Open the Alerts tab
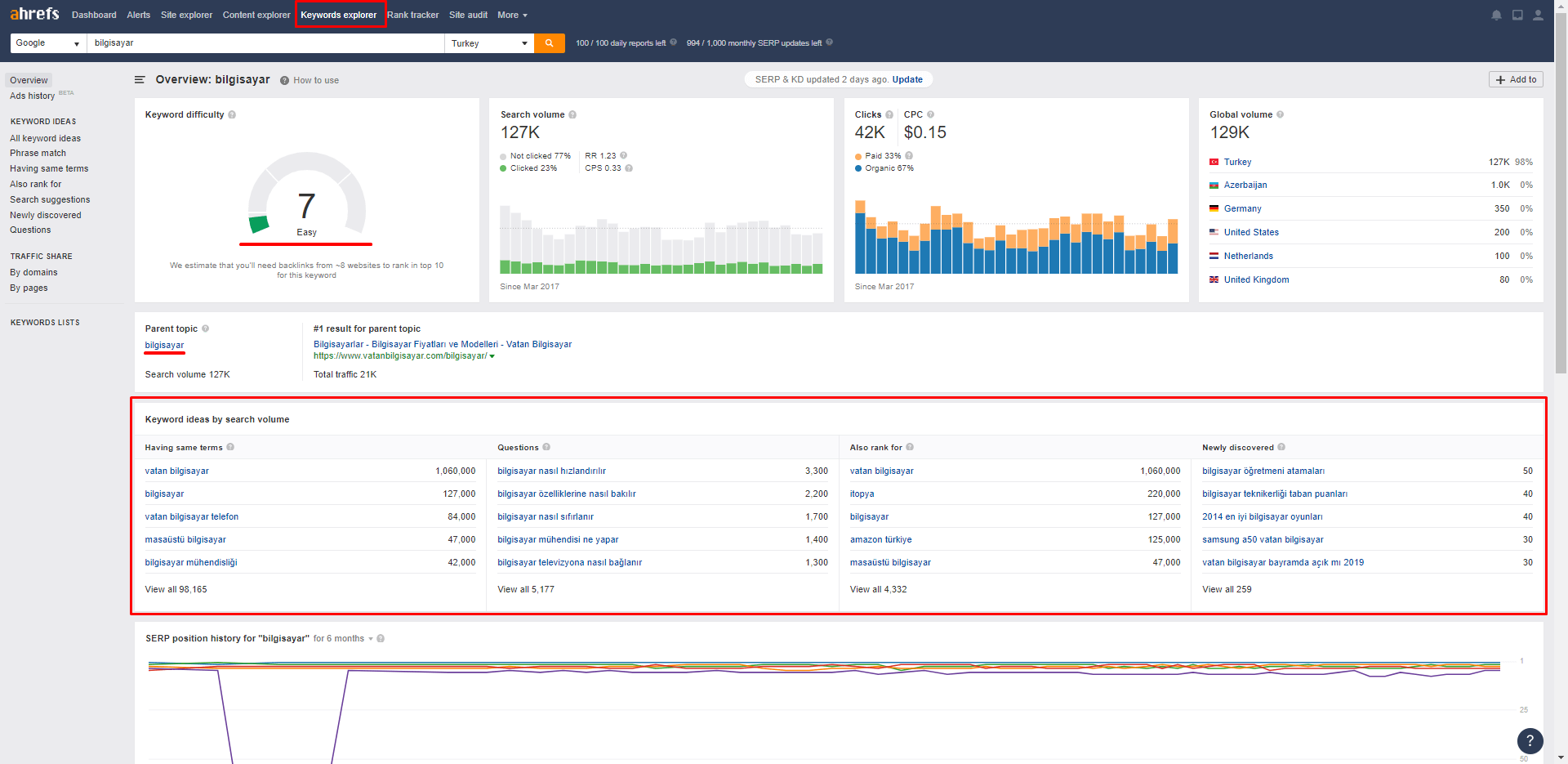1568x764 pixels. 139,16
